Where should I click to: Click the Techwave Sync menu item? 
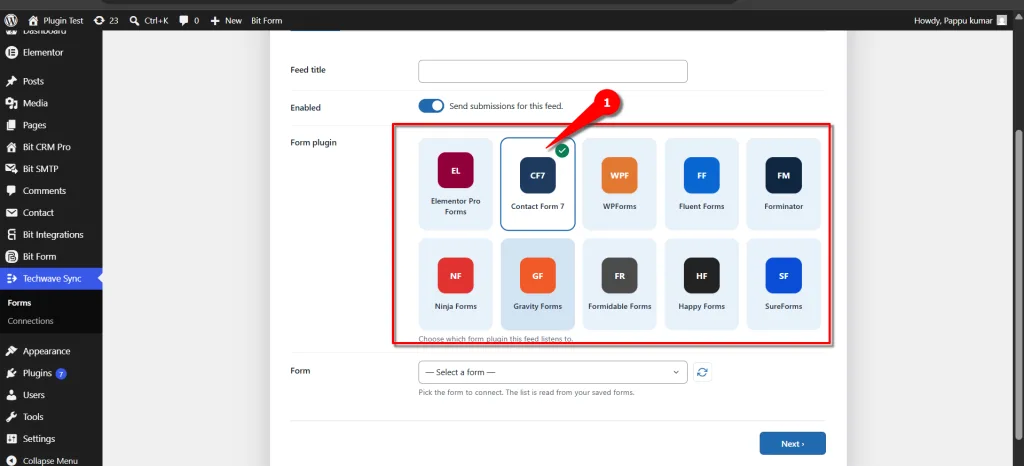[51, 278]
